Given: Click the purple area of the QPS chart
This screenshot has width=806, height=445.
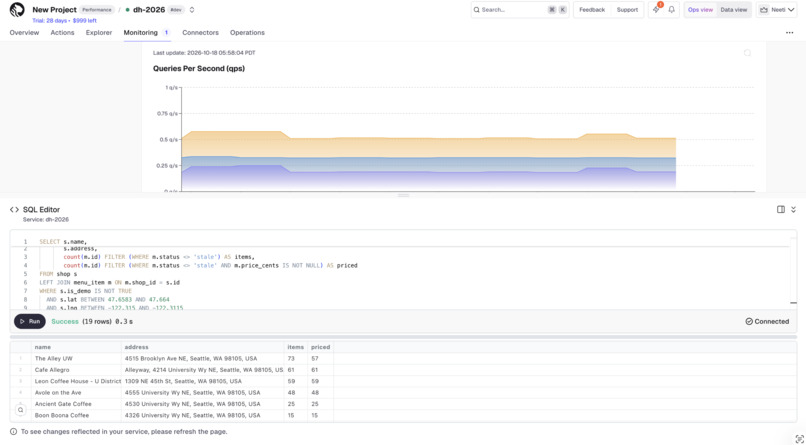Looking at the screenshot, I should point(429,180).
